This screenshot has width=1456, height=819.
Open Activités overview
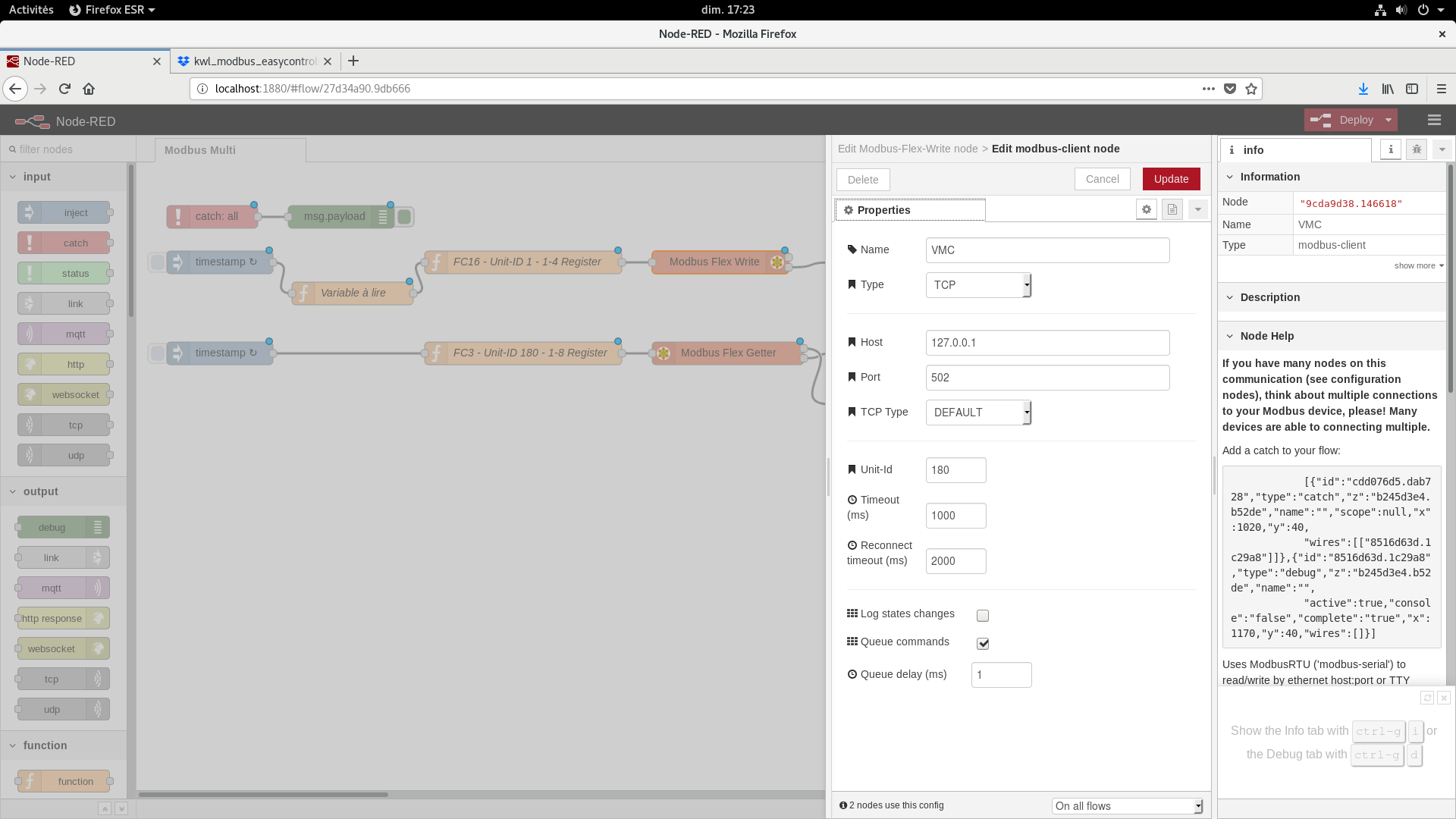31,10
